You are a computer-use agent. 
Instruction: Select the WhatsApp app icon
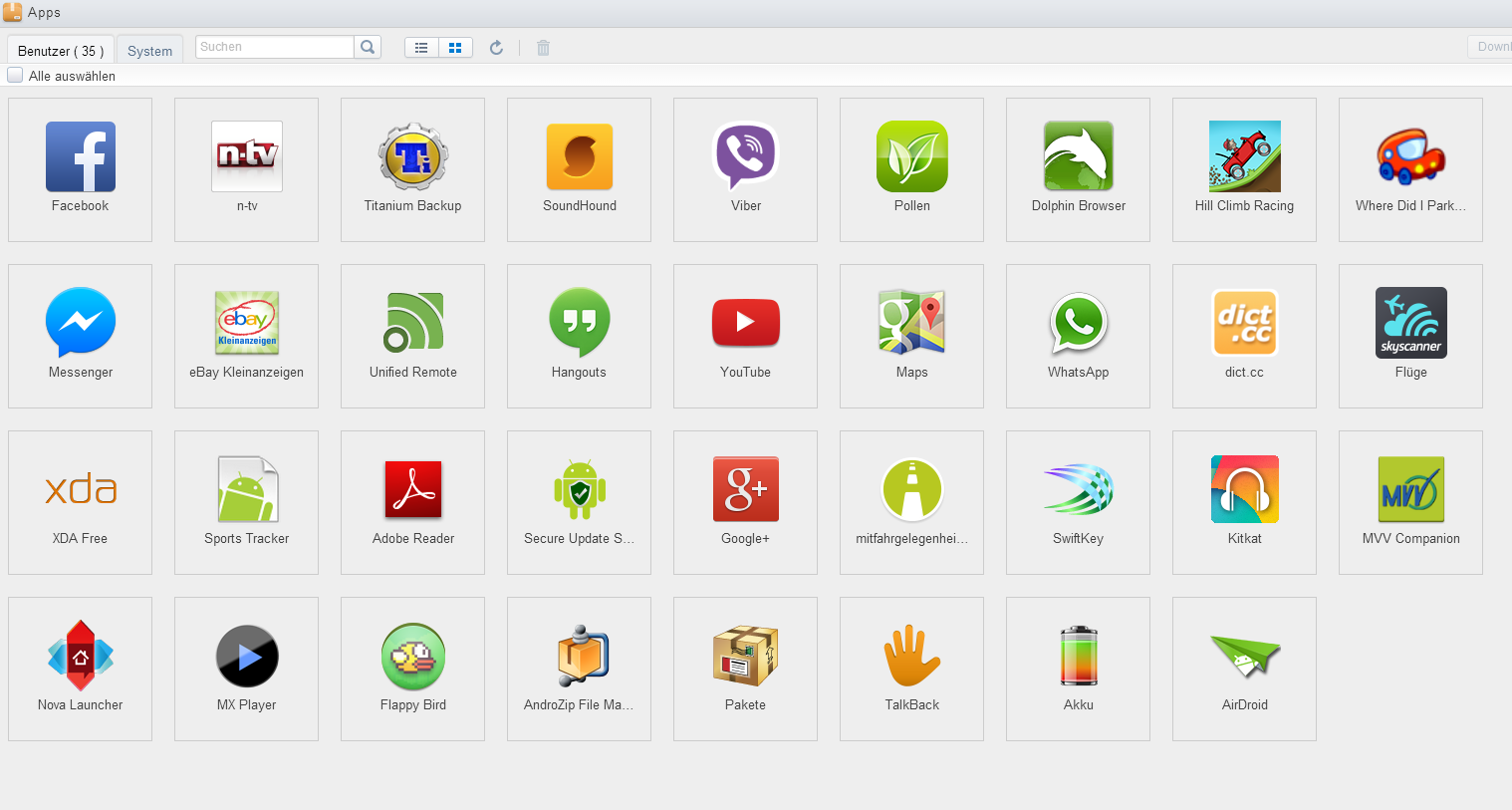coord(1078,324)
